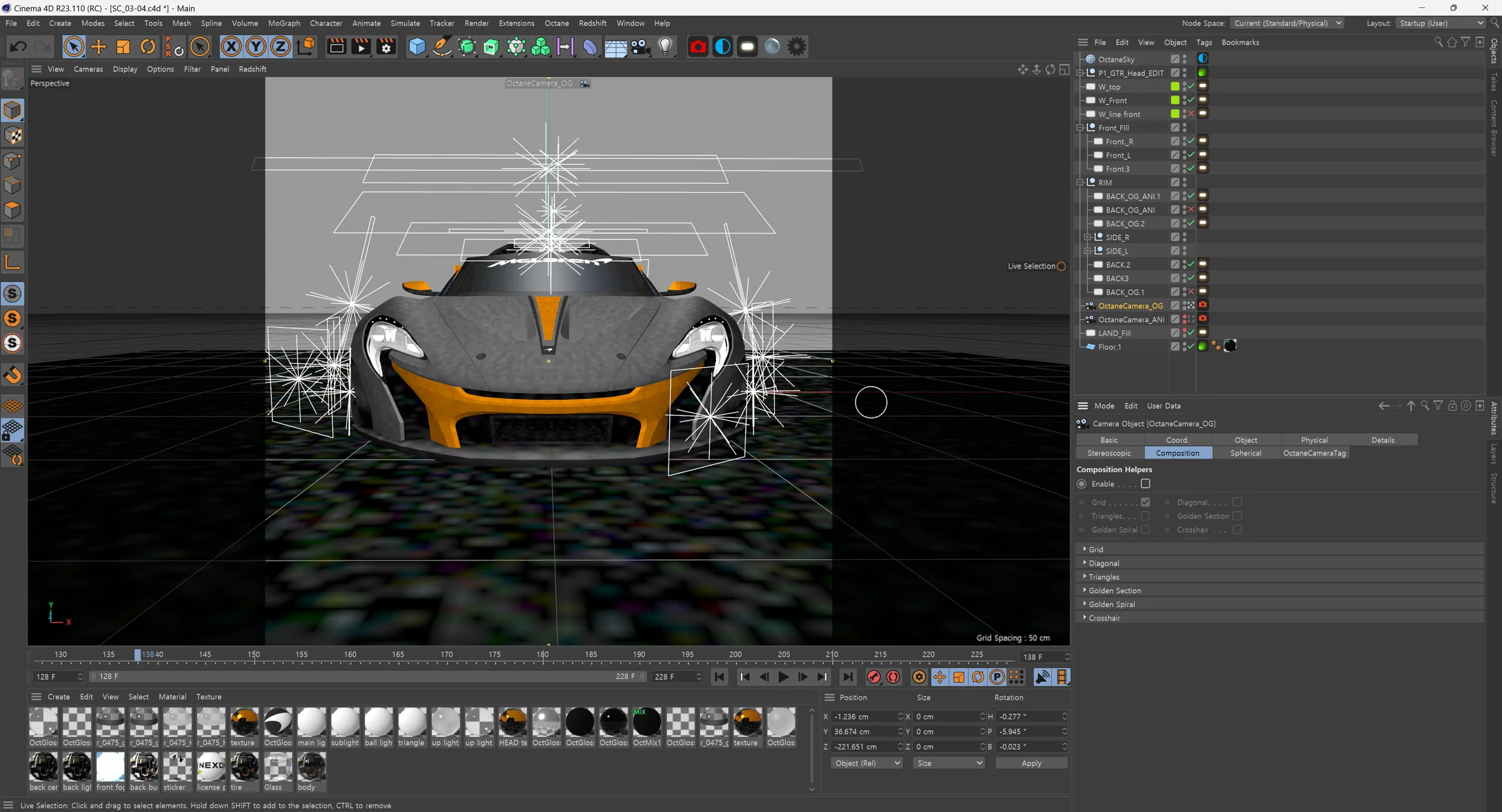
Task: Select the Move tool in top toolbar
Action: pyautogui.click(x=98, y=47)
